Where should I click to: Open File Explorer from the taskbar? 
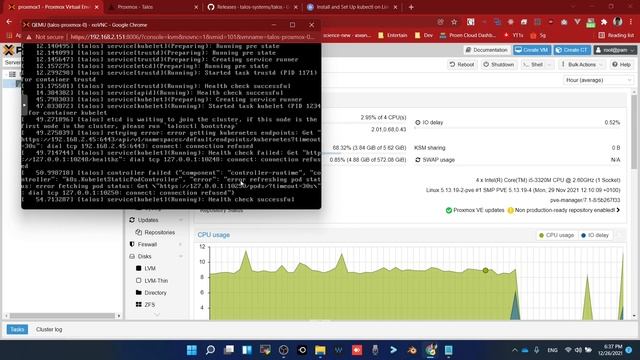click(320, 350)
